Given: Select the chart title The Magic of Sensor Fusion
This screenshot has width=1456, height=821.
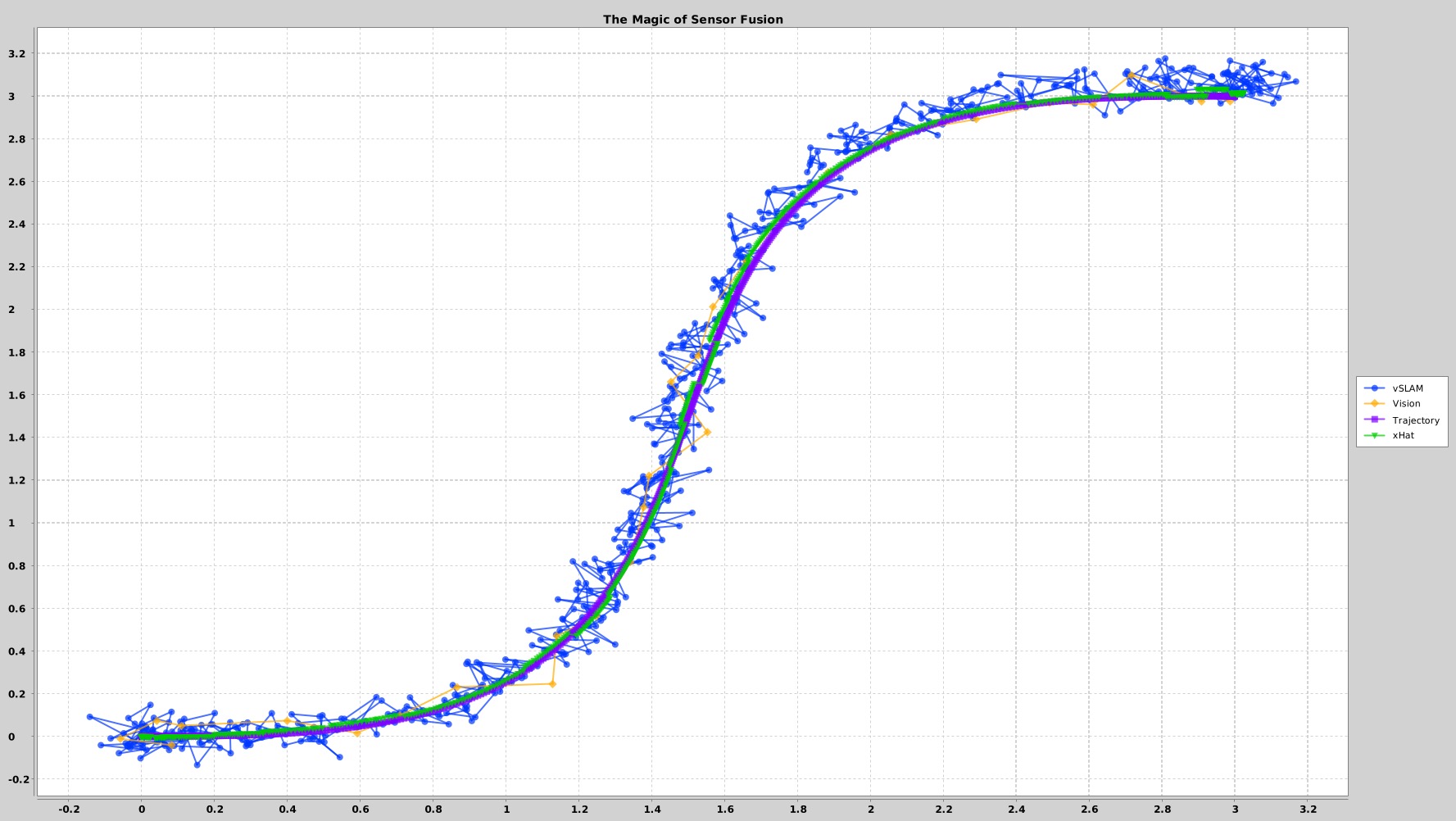Looking at the screenshot, I should (x=692, y=19).
